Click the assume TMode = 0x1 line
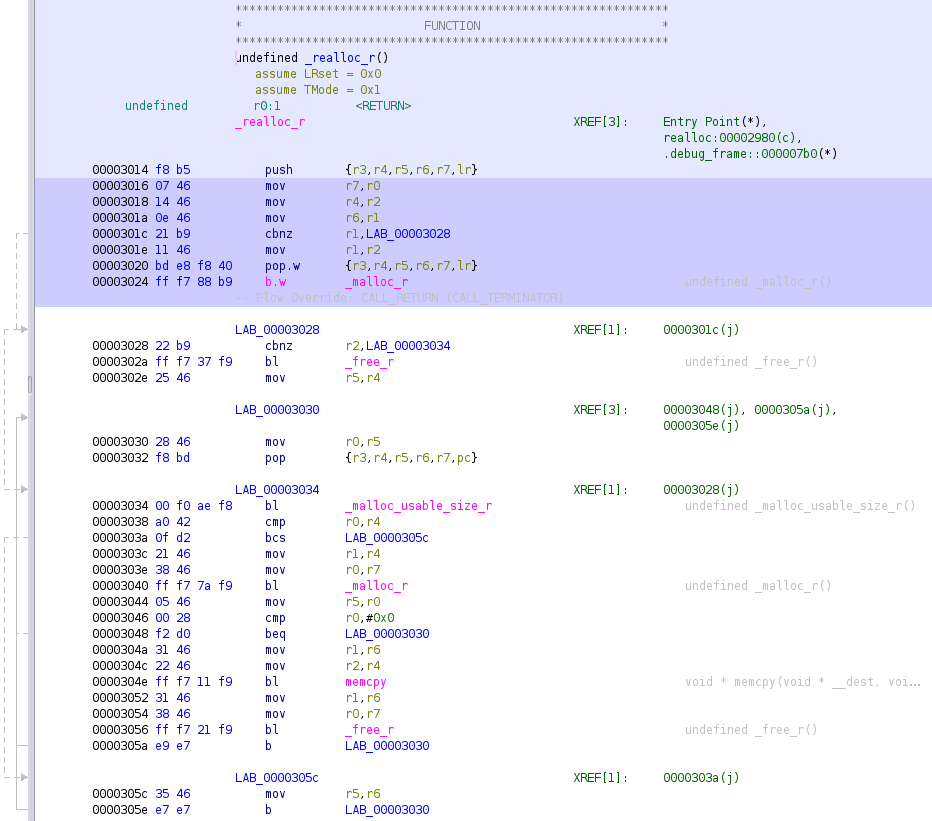The height and width of the screenshot is (821, 932). (x=317, y=90)
